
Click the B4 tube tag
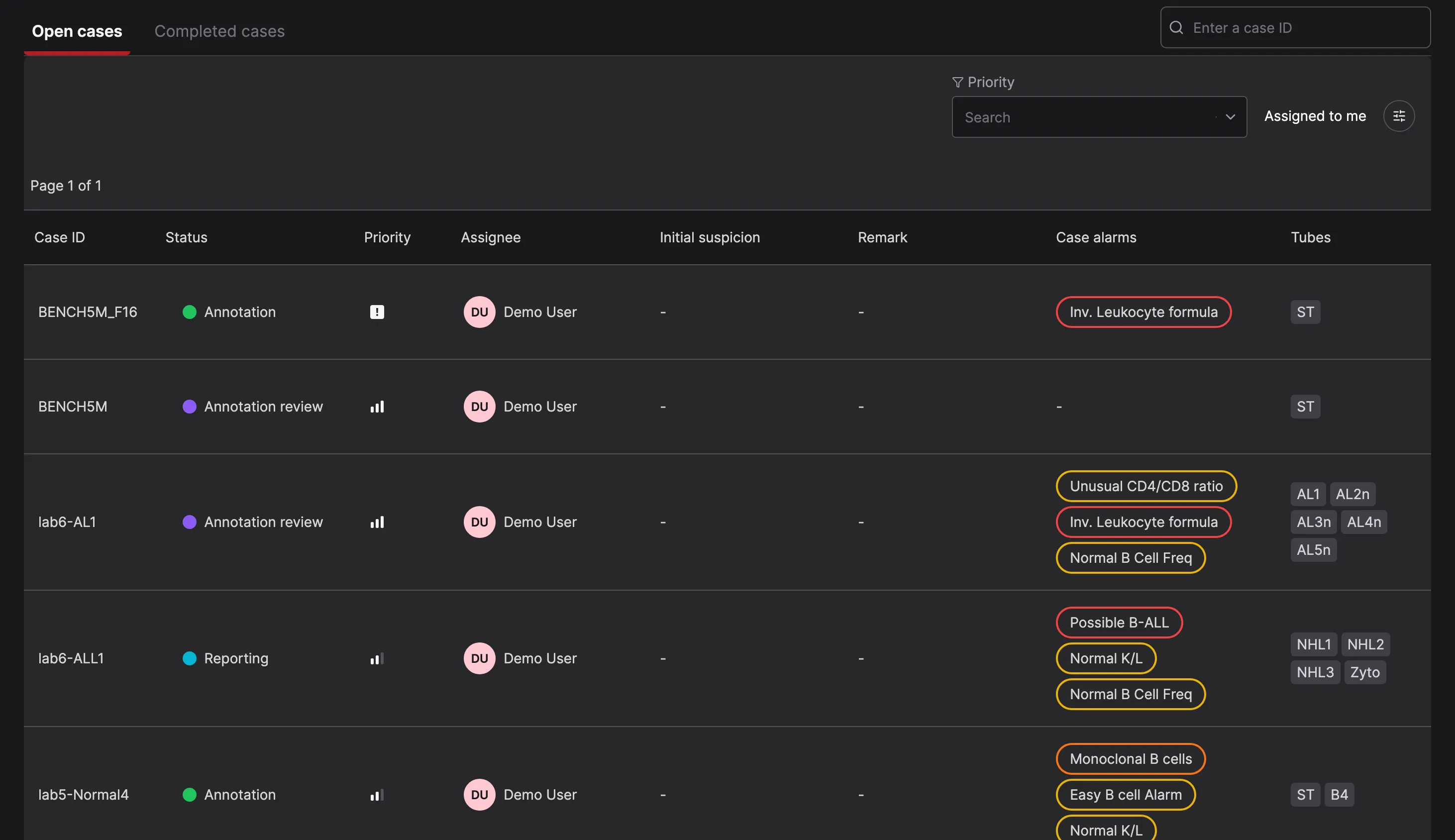(x=1339, y=795)
